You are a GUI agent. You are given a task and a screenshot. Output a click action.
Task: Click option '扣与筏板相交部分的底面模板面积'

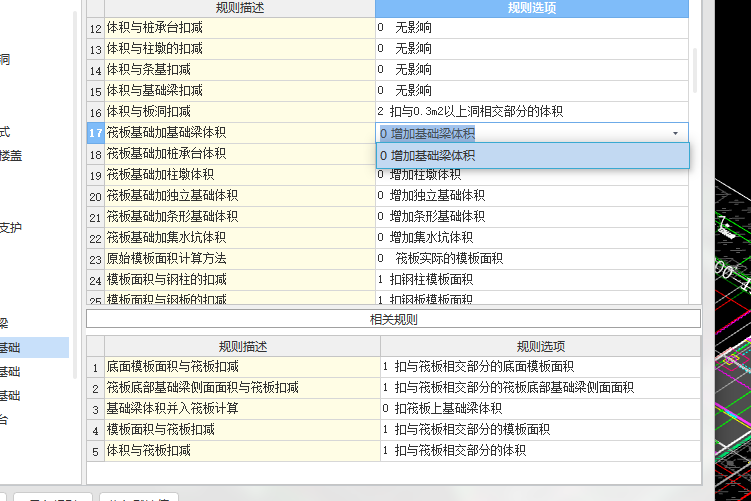click(540, 367)
